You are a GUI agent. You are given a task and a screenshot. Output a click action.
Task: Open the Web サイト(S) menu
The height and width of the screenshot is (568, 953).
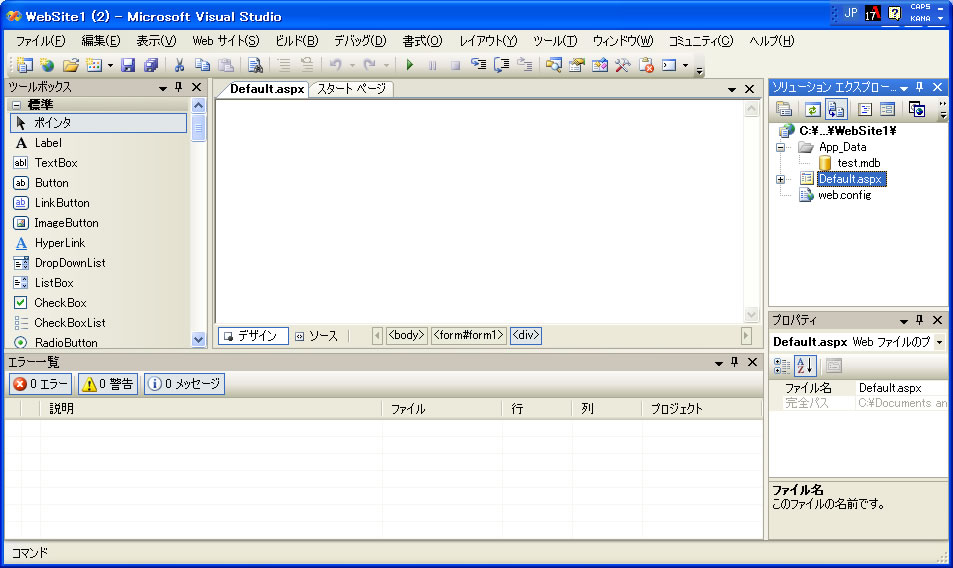tap(225, 41)
